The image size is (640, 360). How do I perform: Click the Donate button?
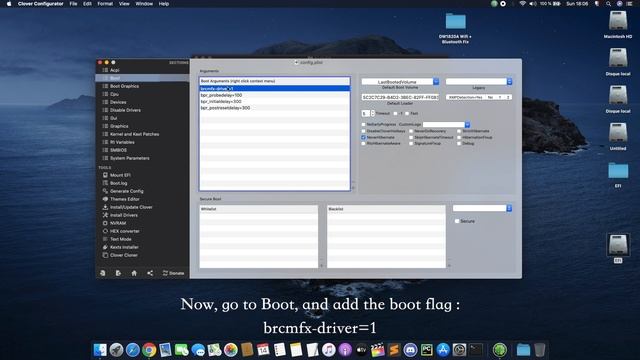[x=173, y=273]
